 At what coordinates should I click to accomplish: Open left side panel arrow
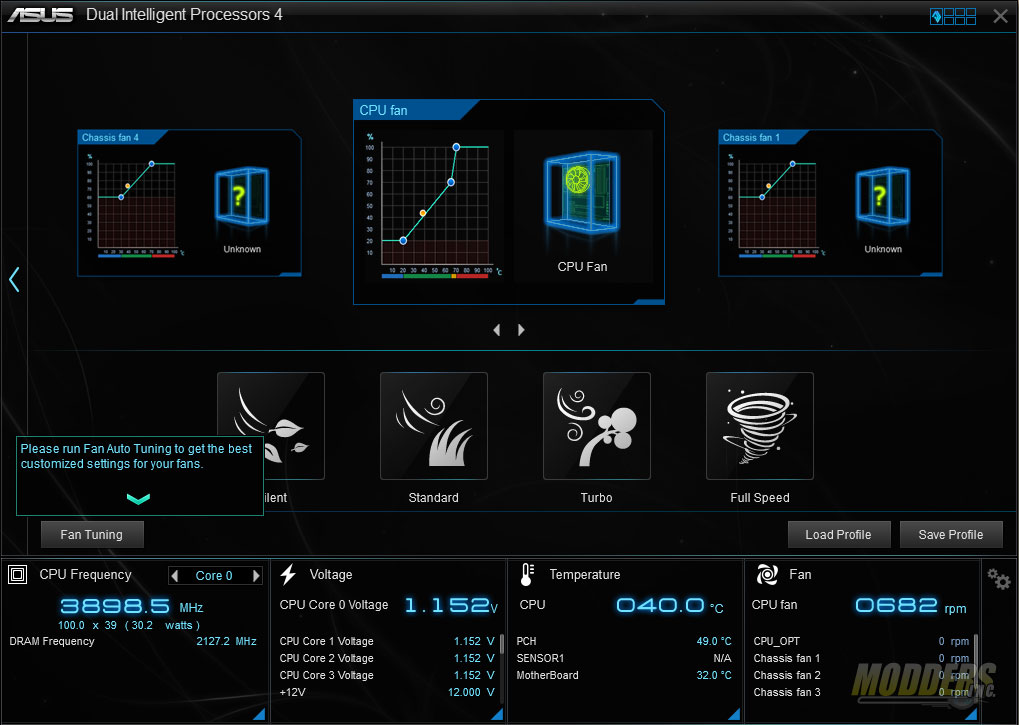[14, 279]
